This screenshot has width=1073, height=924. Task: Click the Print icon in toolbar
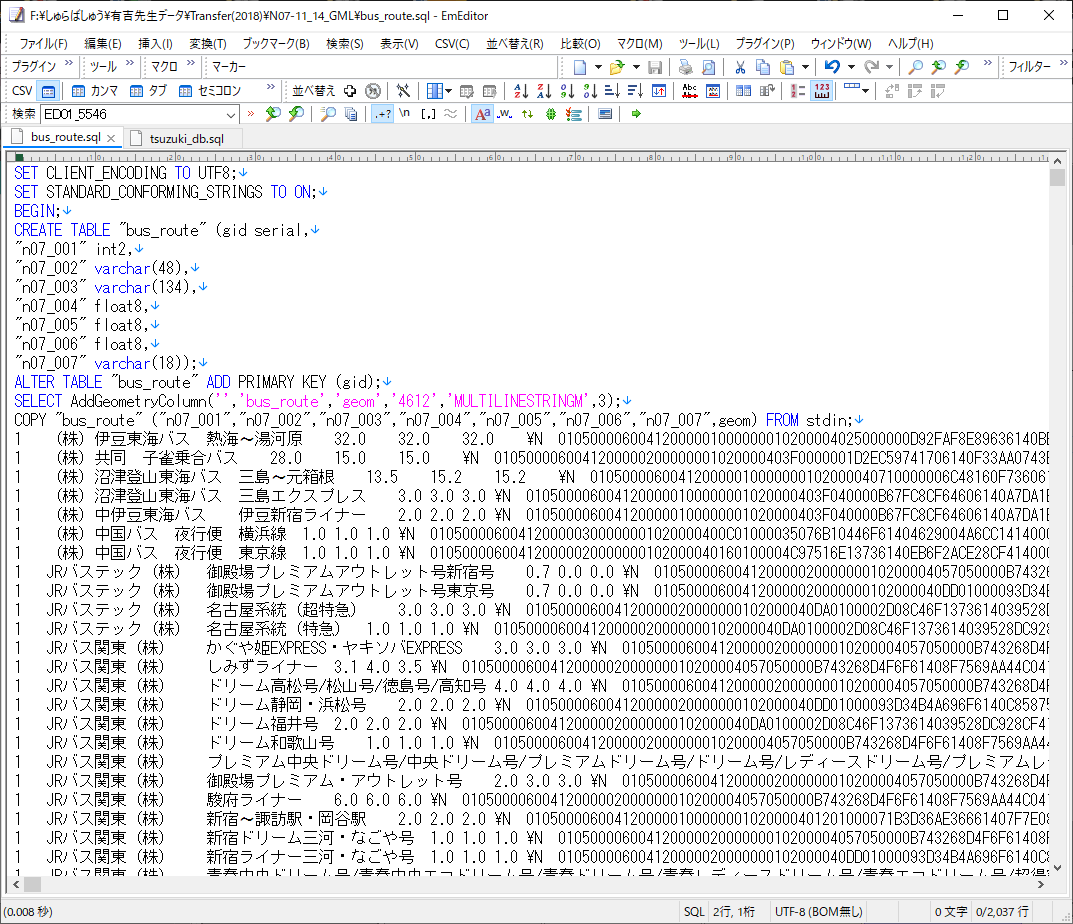[685, 67]
